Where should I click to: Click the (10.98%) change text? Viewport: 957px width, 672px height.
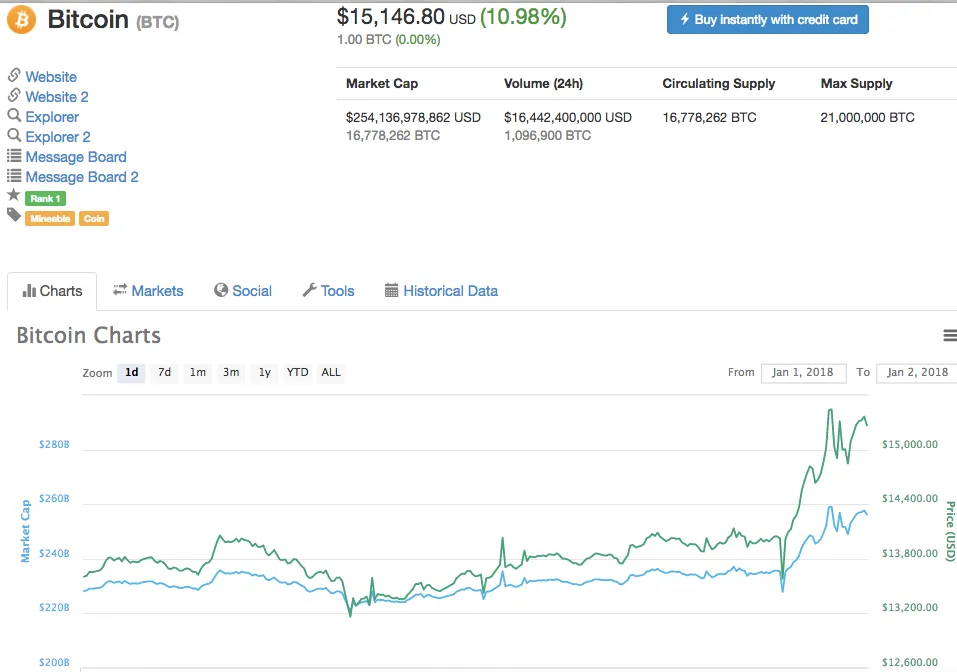[x=524, y=17]
